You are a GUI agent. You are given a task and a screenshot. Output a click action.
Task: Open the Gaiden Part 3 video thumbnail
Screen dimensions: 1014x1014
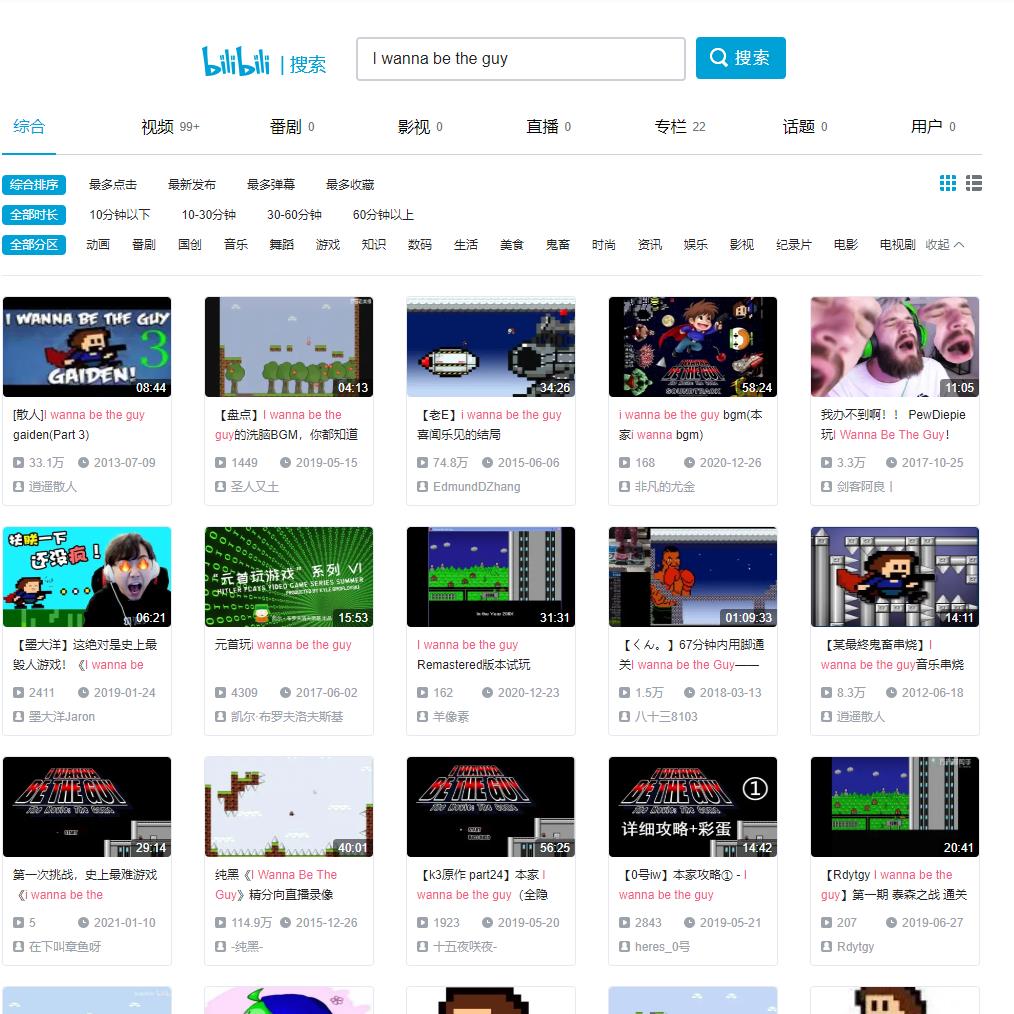tap(87, 347)
